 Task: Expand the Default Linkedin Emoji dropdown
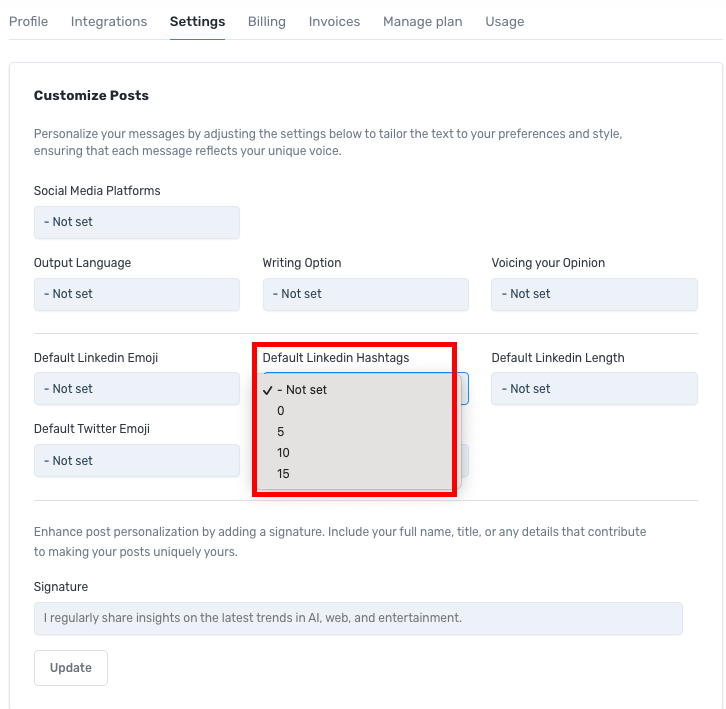136,389
